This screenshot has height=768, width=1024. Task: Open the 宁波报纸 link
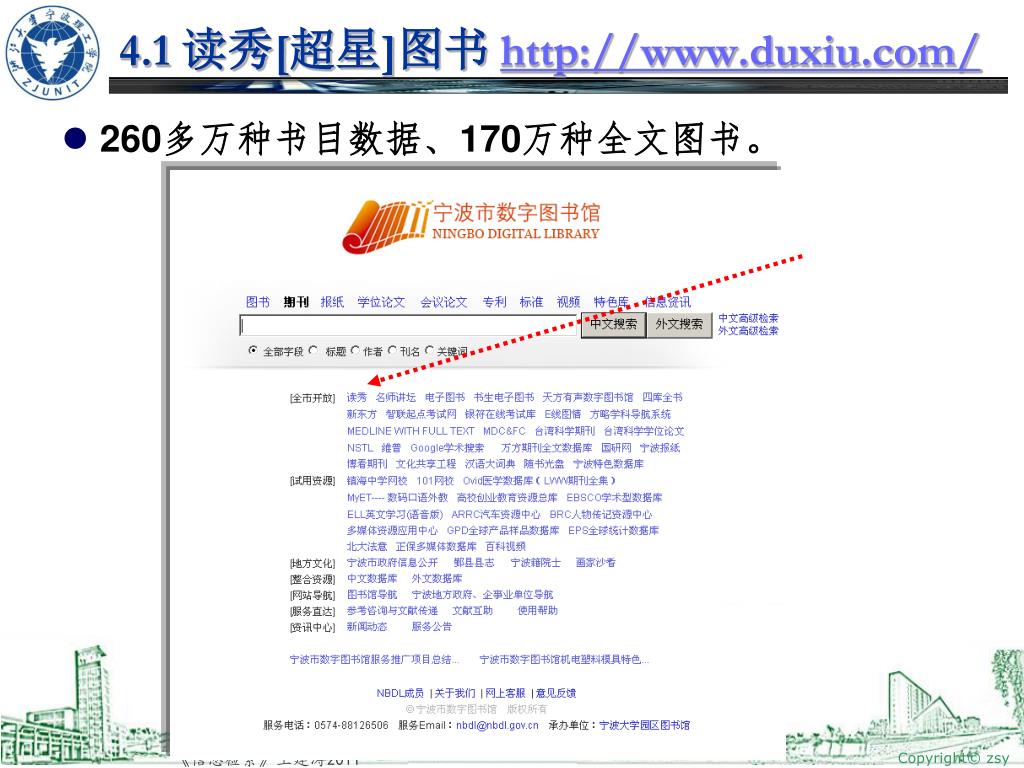tap(660, 448)
